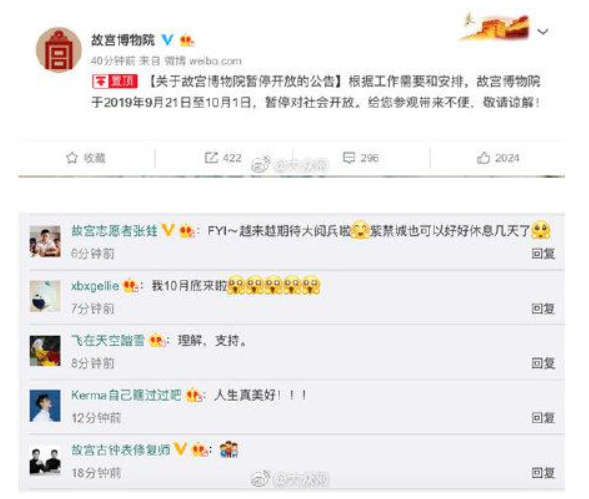Open xbxgellie's username link
The width and height of the screenshot is (589, 499).
pos(95,286)
